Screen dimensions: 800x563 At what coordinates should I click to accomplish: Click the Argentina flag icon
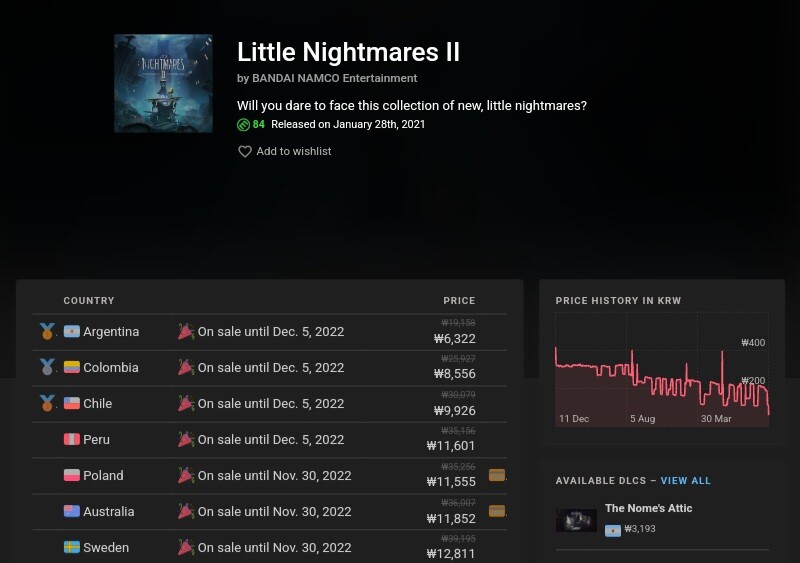(72, 332)
